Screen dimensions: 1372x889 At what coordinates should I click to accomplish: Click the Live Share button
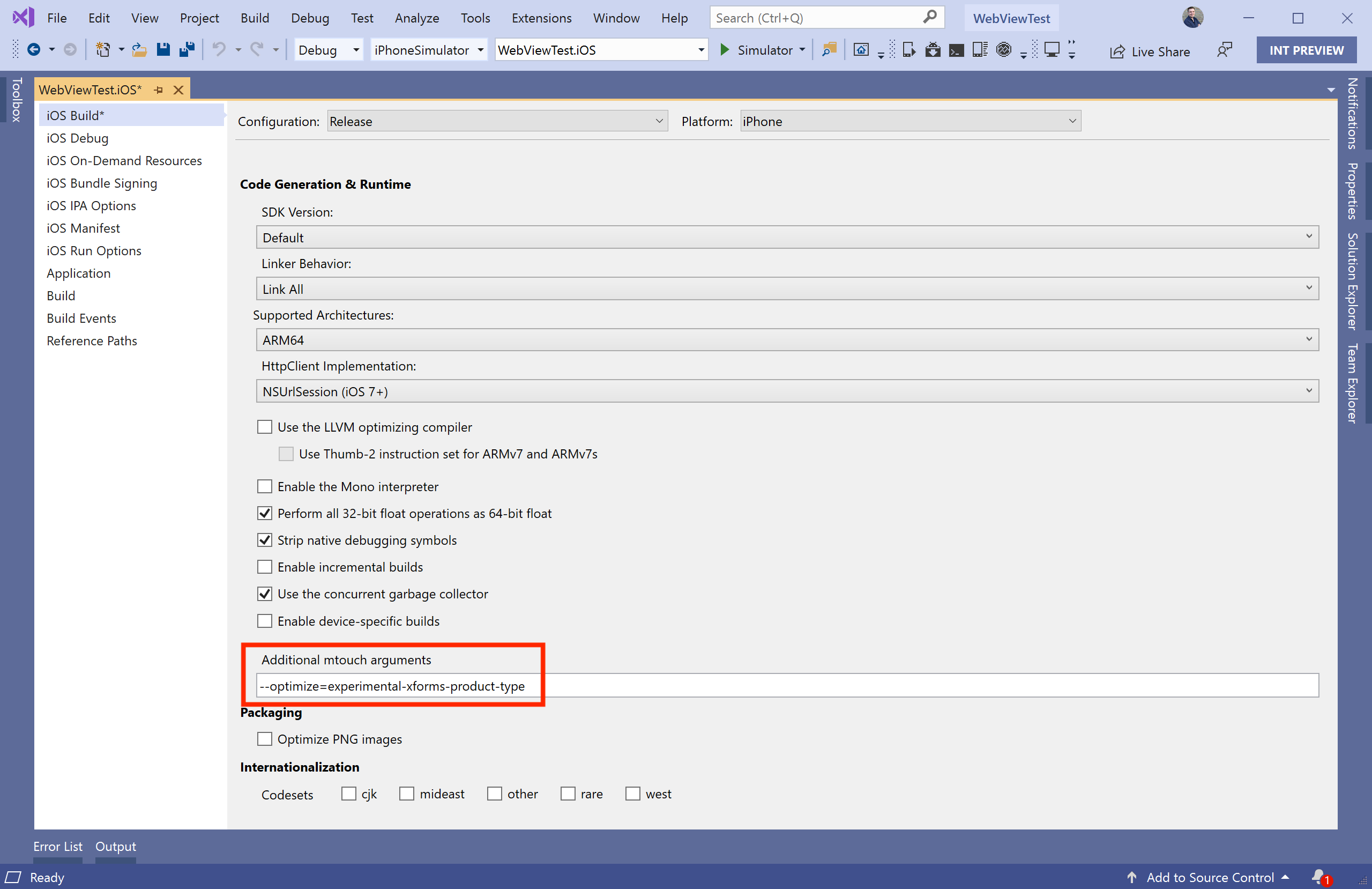[1150, 51]
